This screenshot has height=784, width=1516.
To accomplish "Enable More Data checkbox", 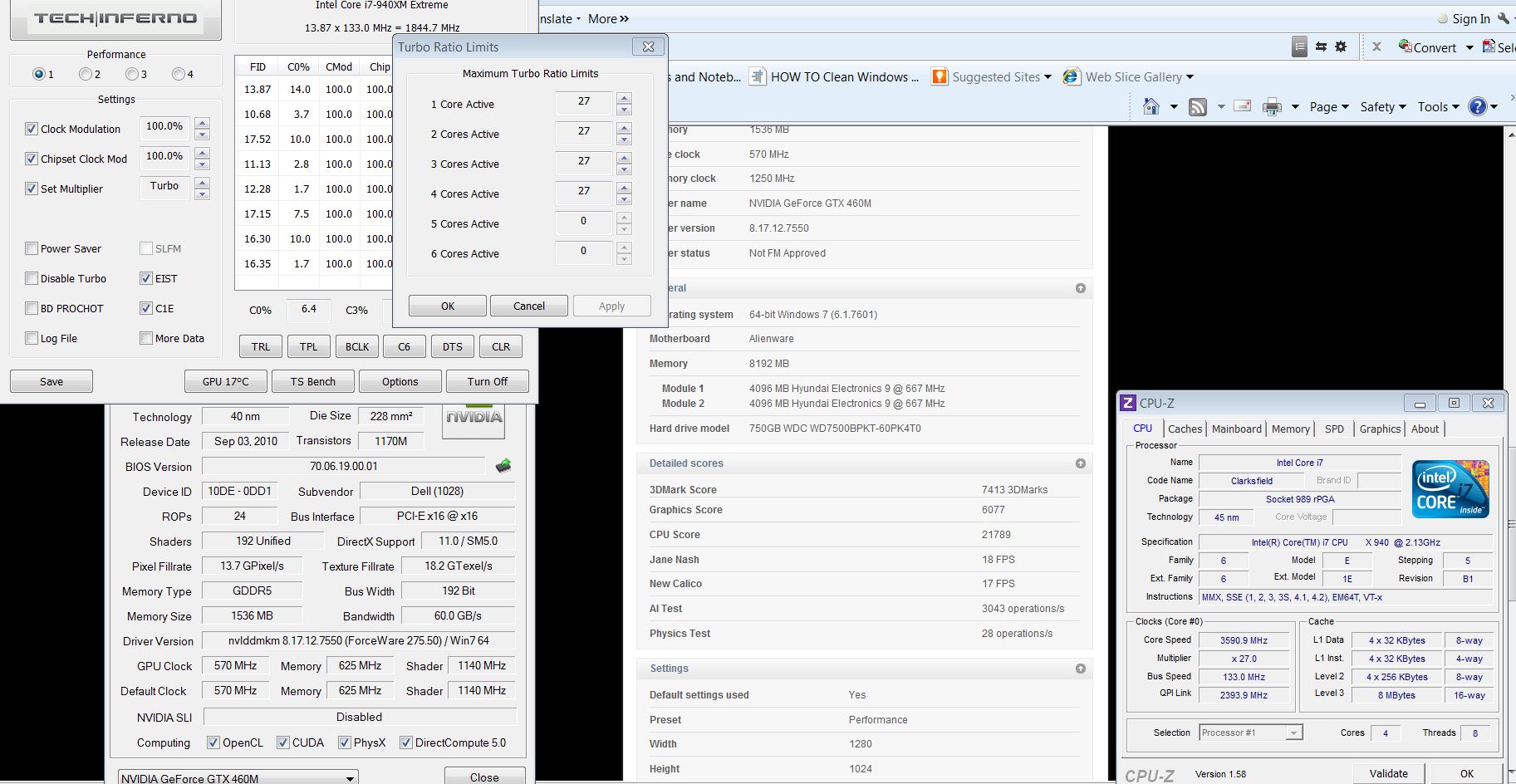I will [x=146, y=338].
